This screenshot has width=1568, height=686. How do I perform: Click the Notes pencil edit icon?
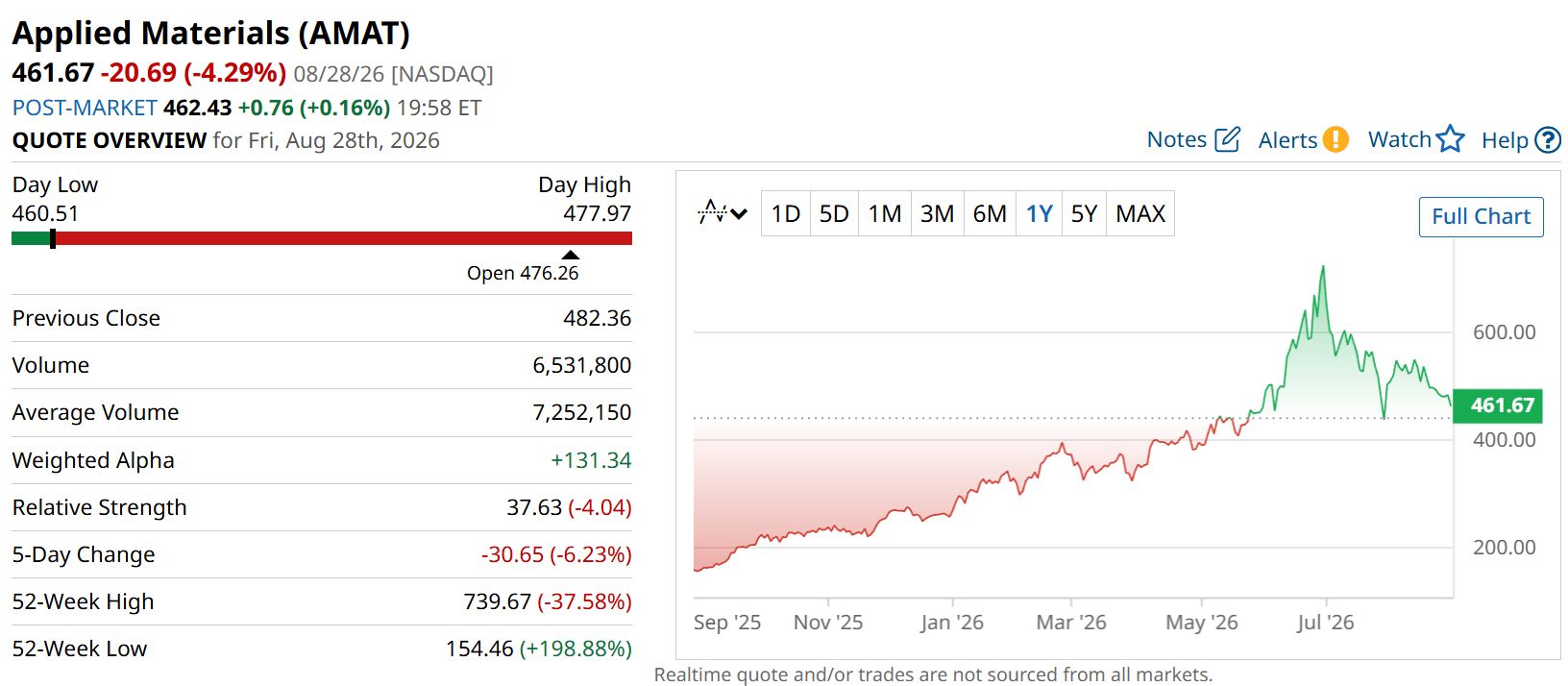1227,139
